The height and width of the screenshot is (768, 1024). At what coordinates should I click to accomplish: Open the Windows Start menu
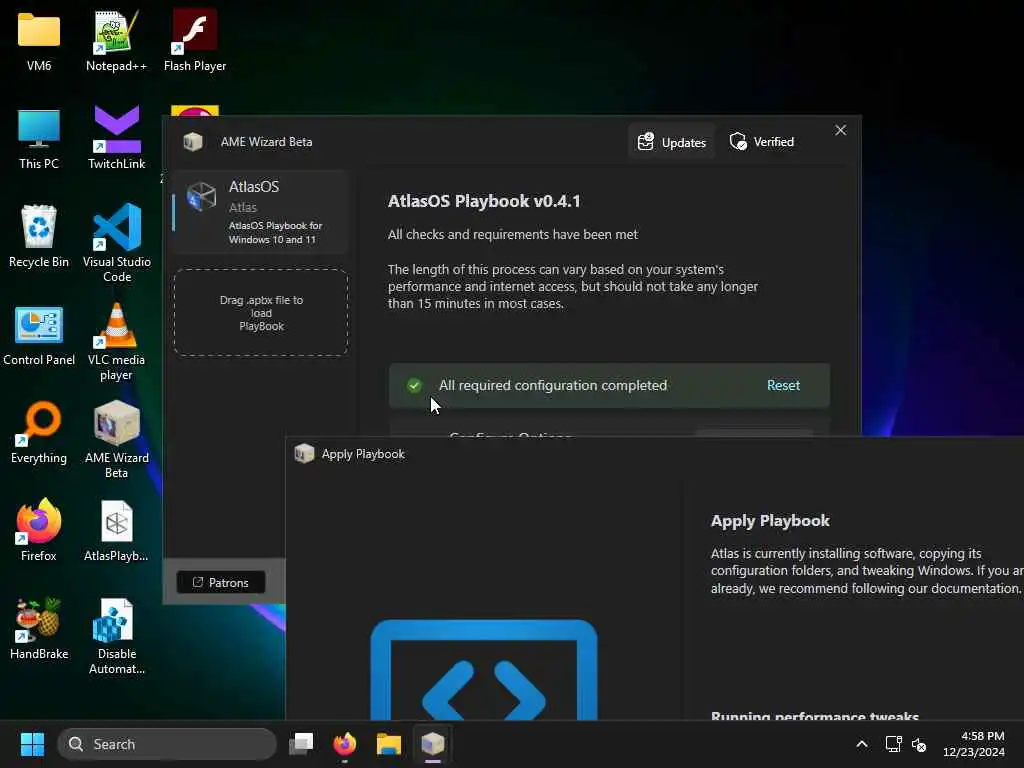click(32, 744)
